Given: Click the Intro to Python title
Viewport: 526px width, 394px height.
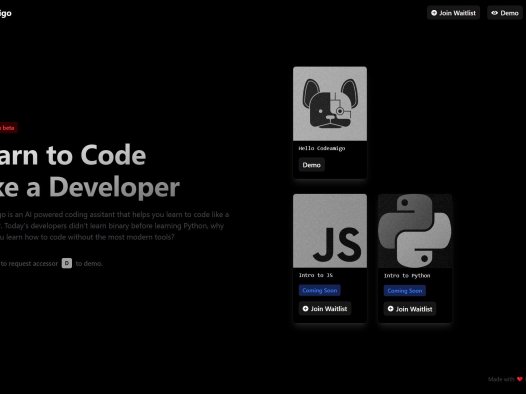Looking at the screenshot, I should 407,276.
